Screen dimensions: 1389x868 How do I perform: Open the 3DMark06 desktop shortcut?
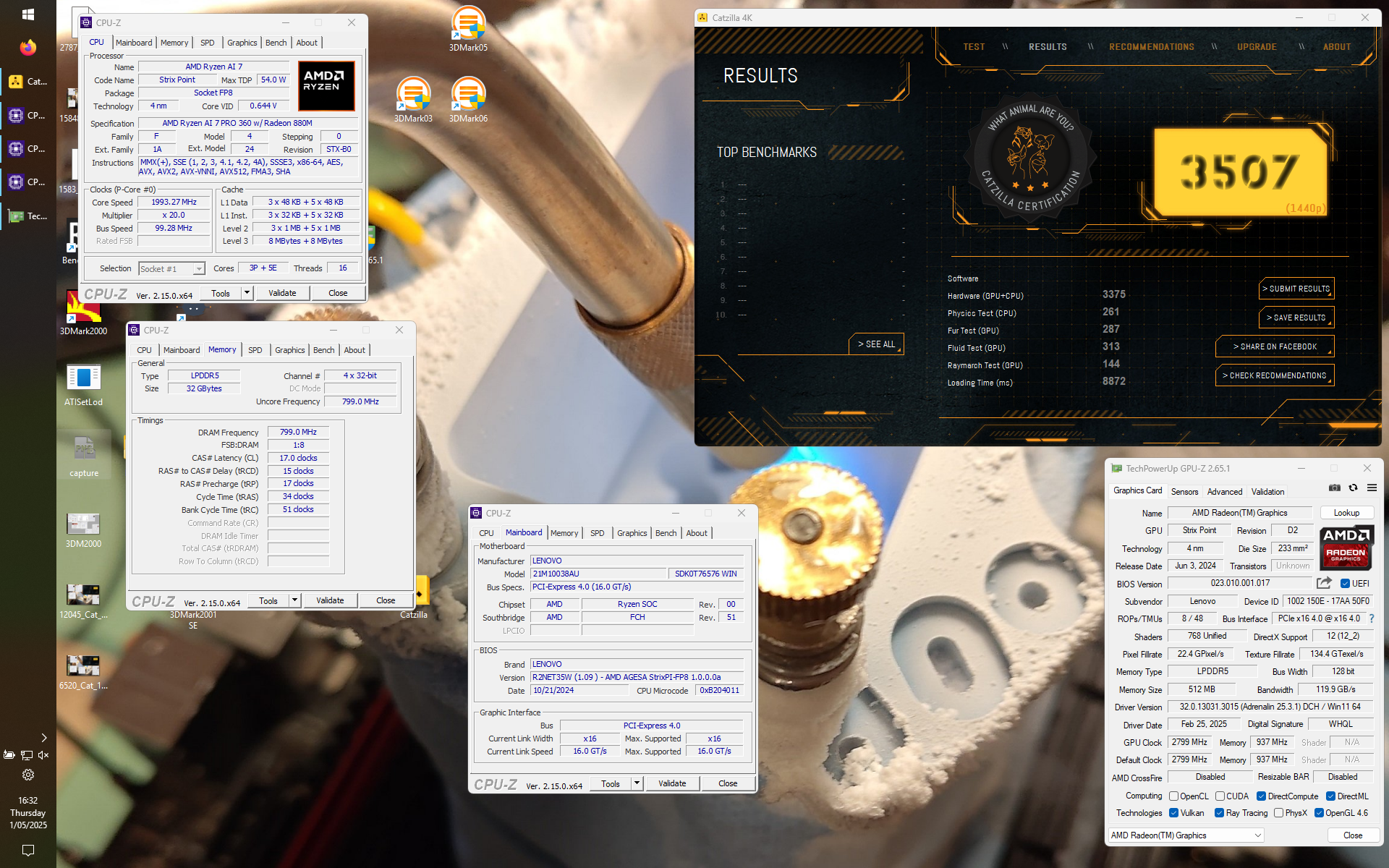point(468,100)
